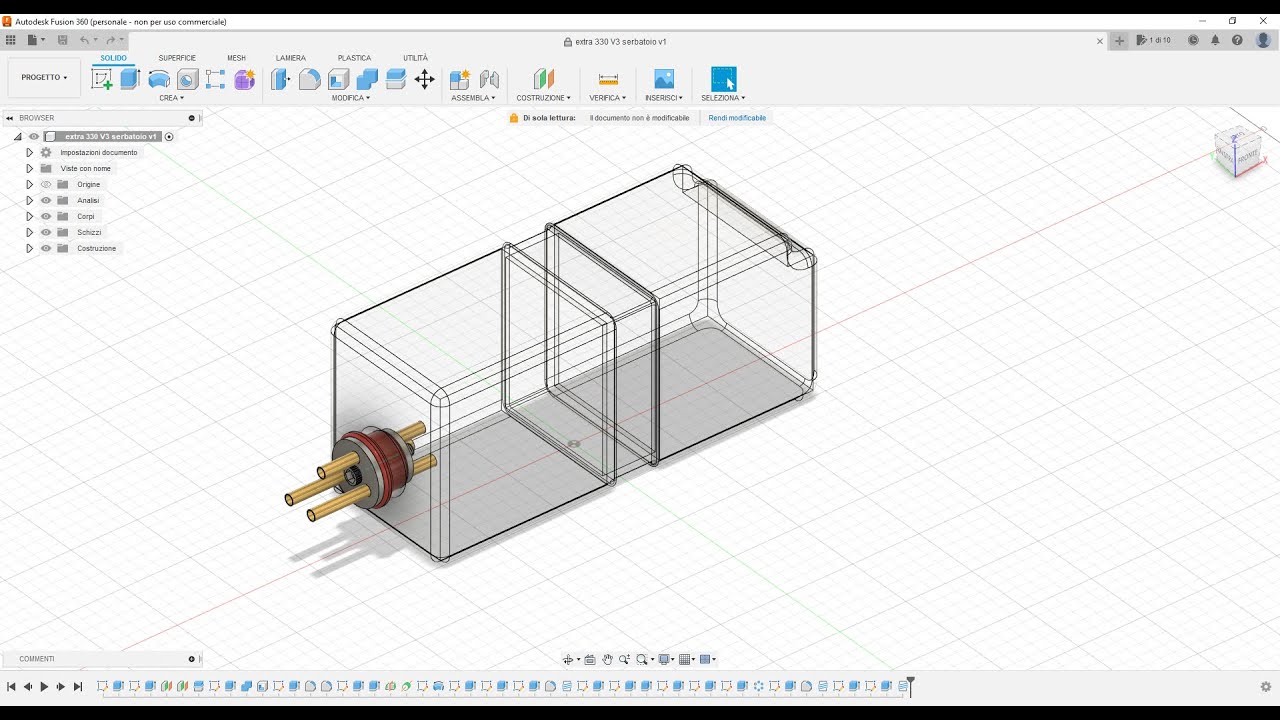Open timeline settings gear
Screen dimensions: 1280x720
[x=1266, y=687]
